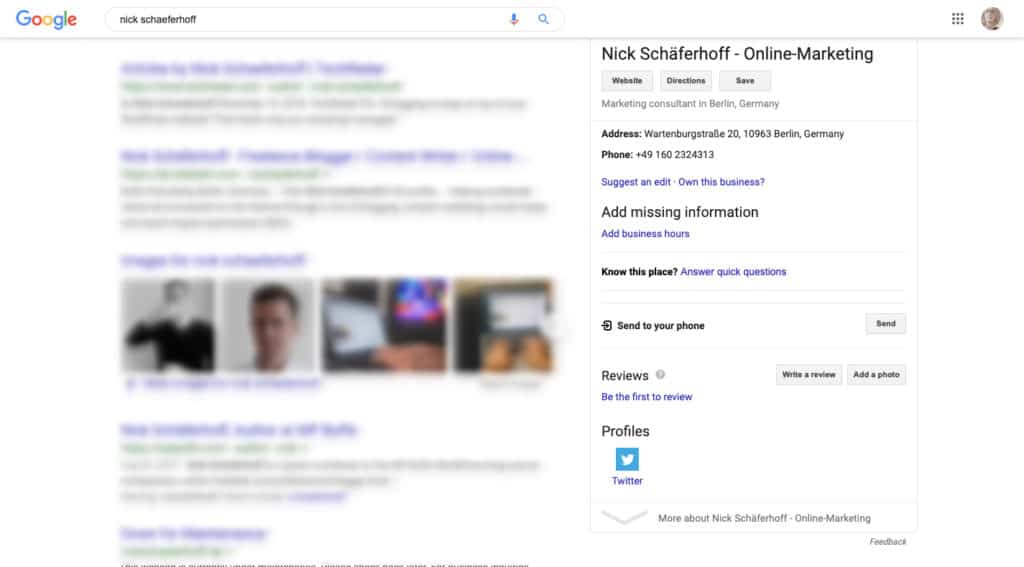Image resolution: width=1024 pixels, height=567 pixels.
Task: Open the Twitter profile text link
Action: [x=627, y=481]
